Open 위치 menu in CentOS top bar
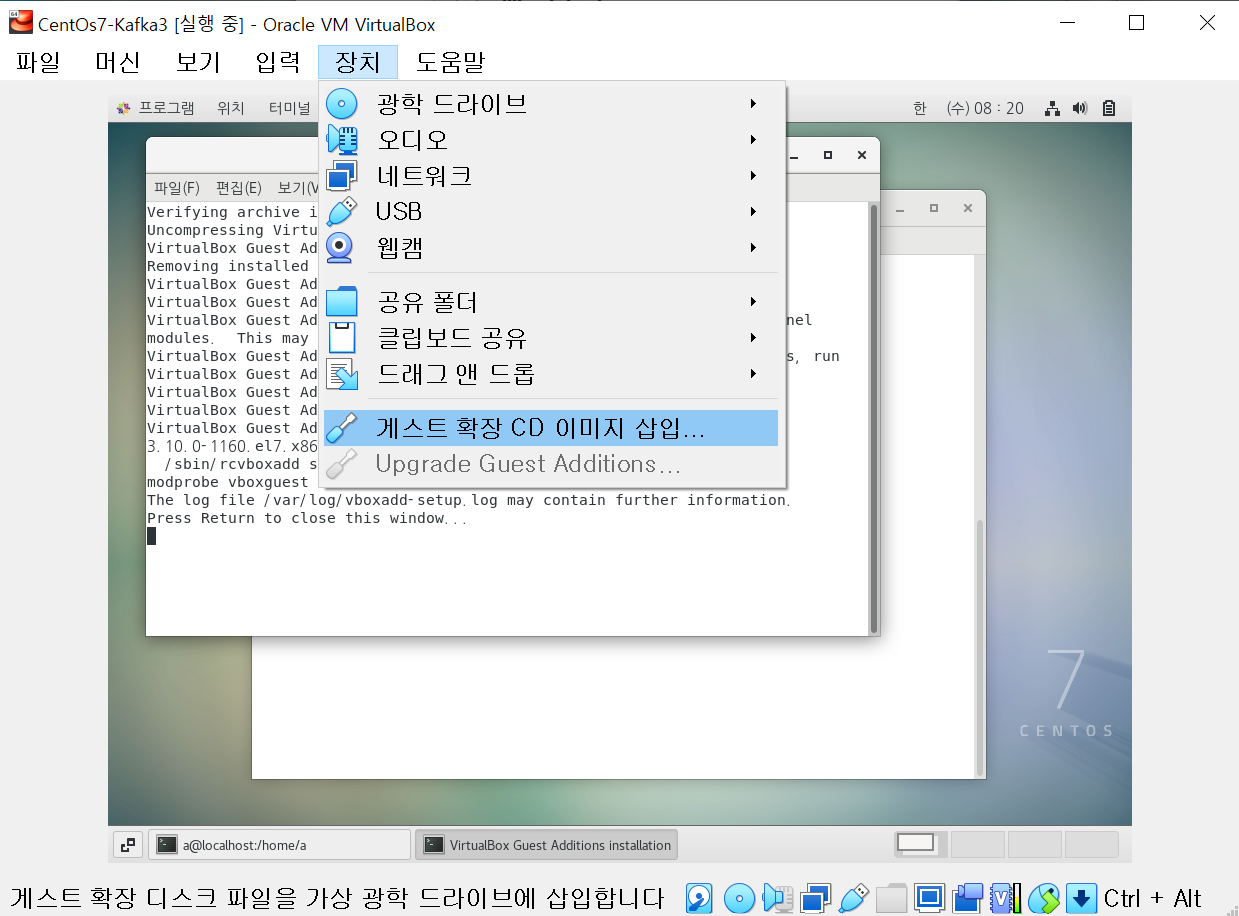This screenshot has width=1239, height=916. point(231,108)
